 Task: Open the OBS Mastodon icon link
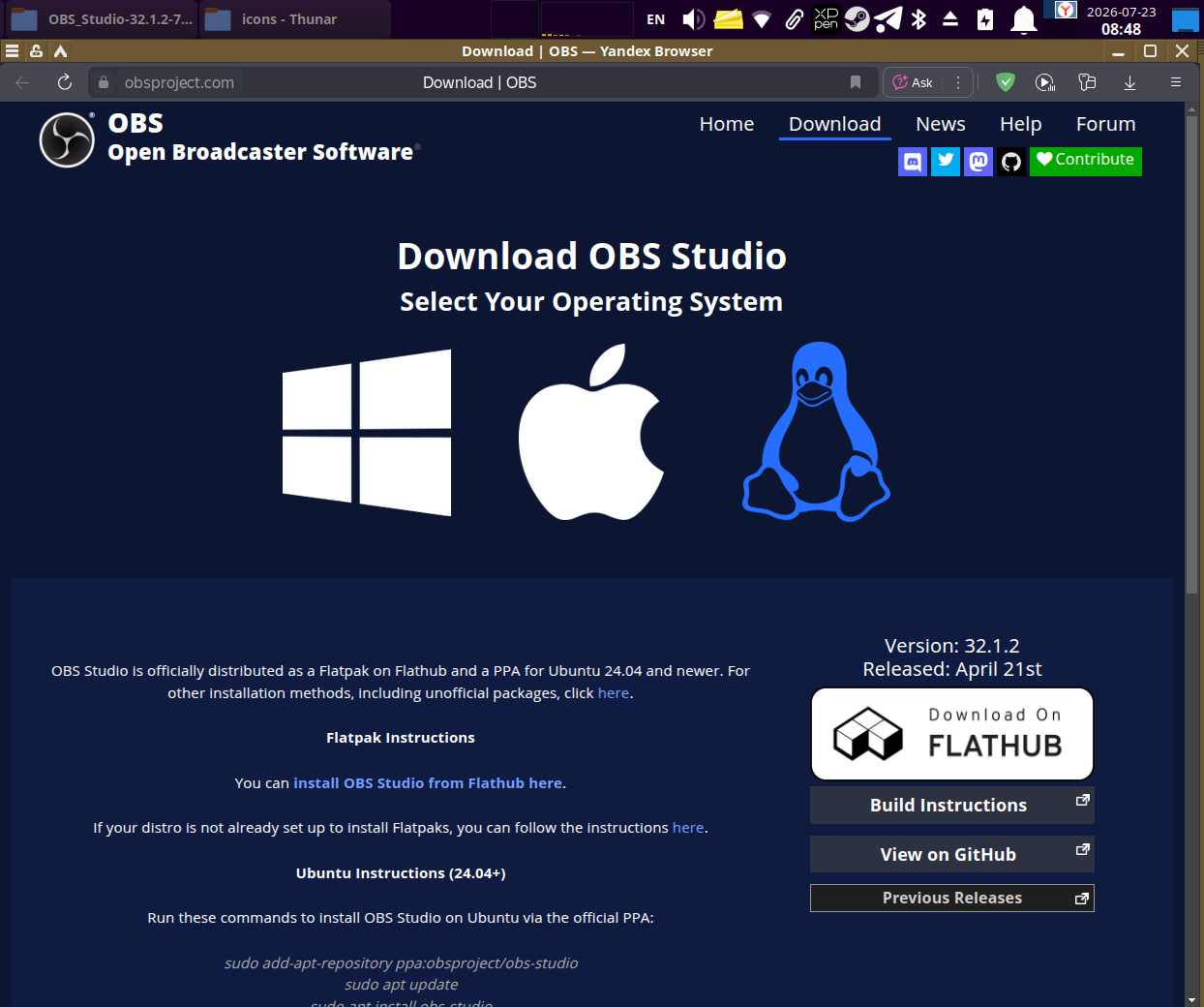[x=978, y=162]
